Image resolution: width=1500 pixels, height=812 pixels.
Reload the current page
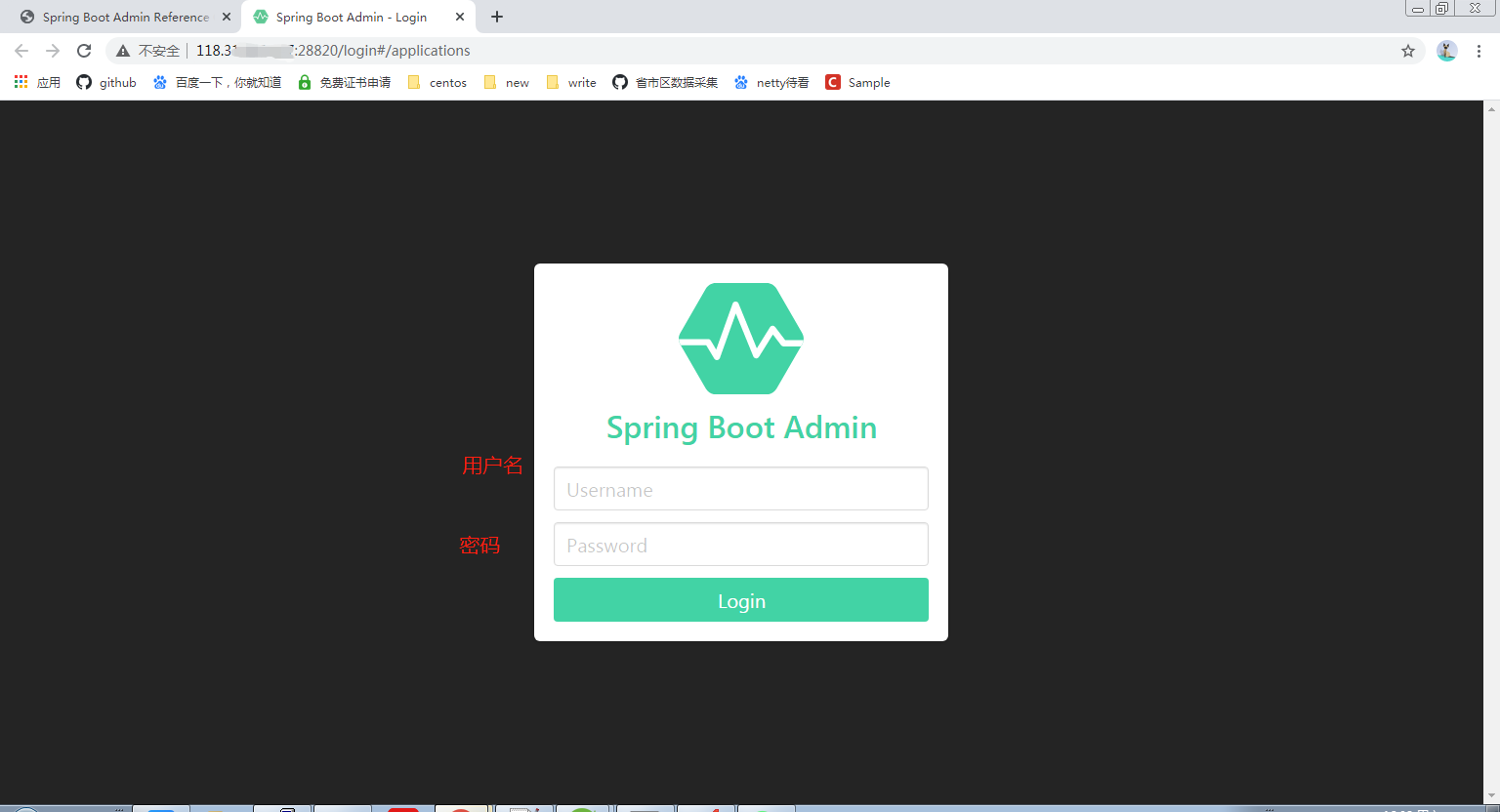(84, 51)
